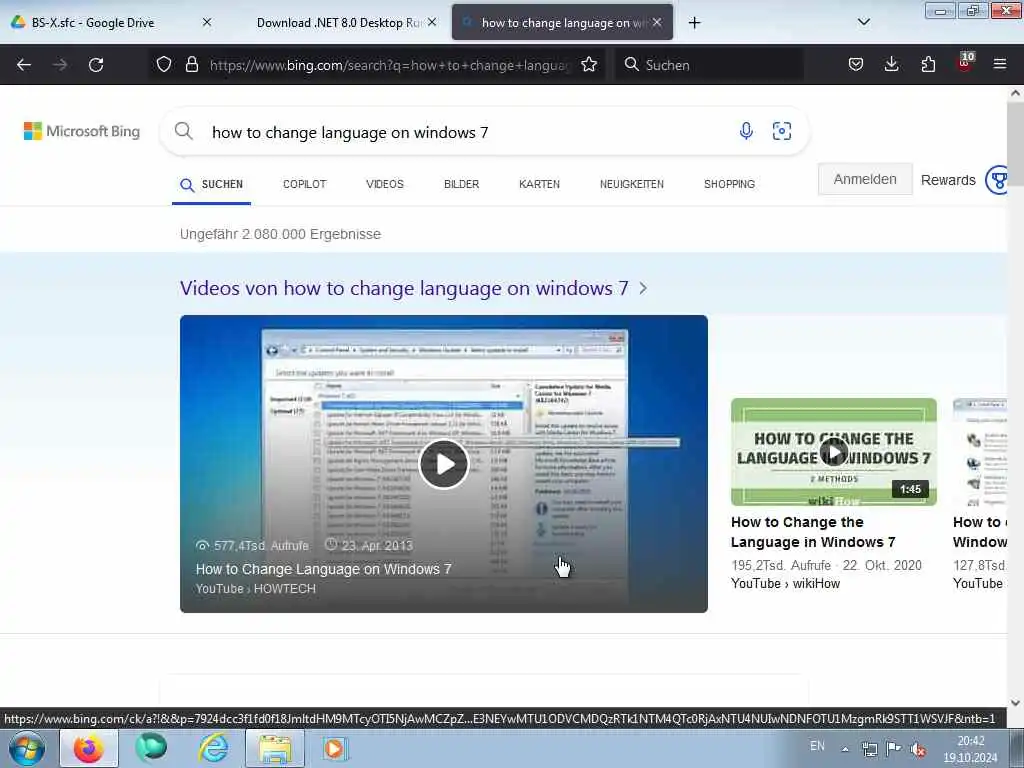Select the BILDER search tab
This screenshot has width=1024, height=768.
coord(462,184)
